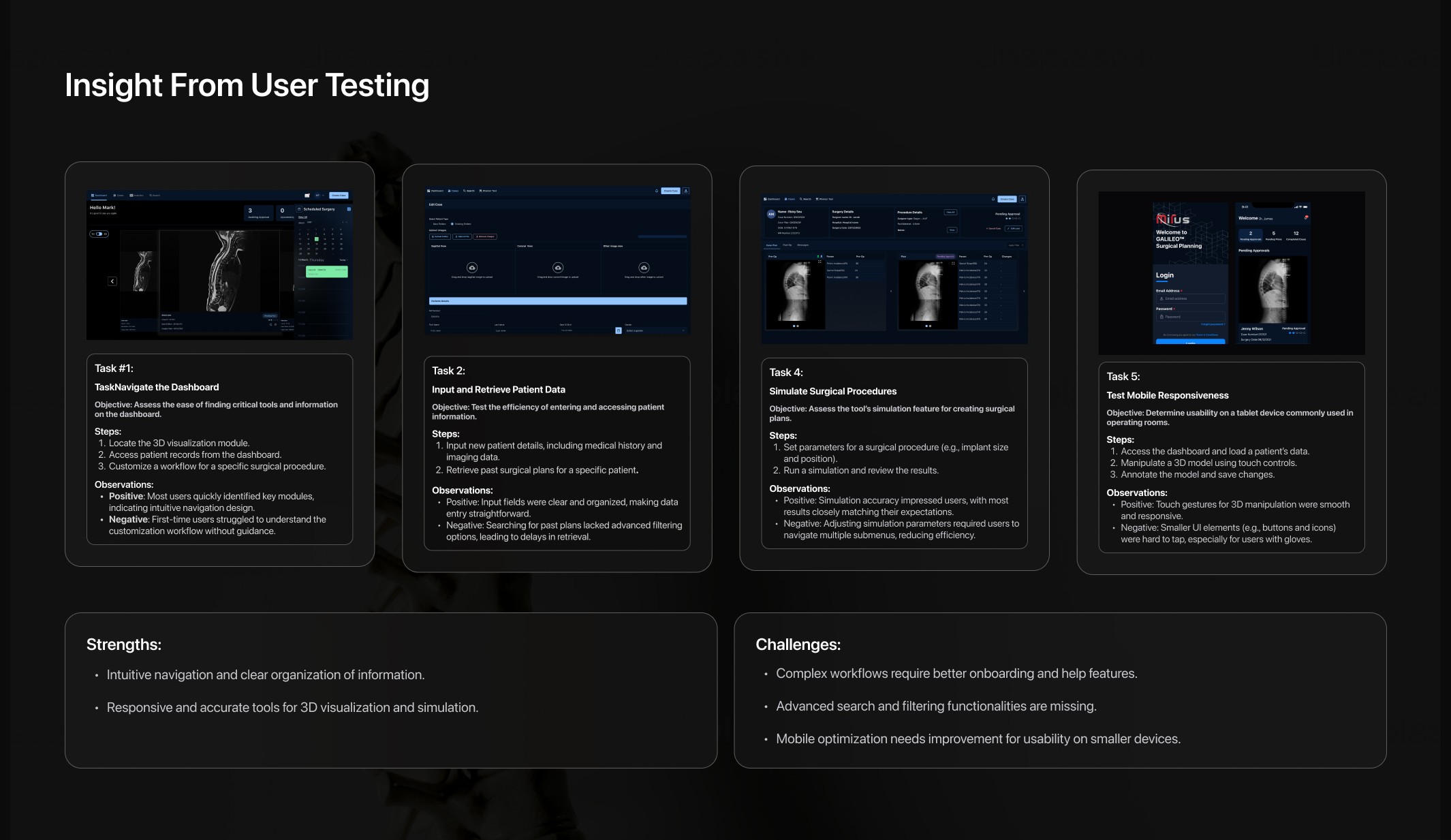This screenshot has height=840, width=1451.
Task: Toggle the 2D/3D switch on dashboard
Action: (x=99, y=234)
